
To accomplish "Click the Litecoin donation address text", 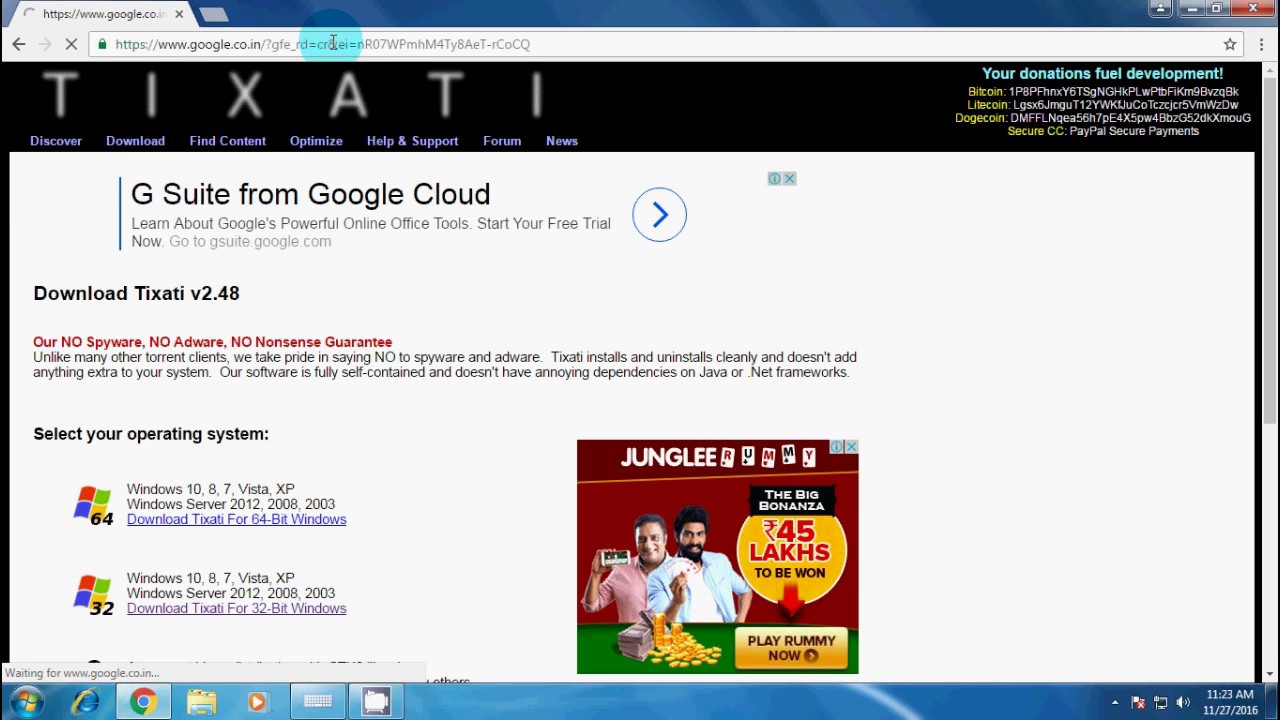I will 1125,105.
